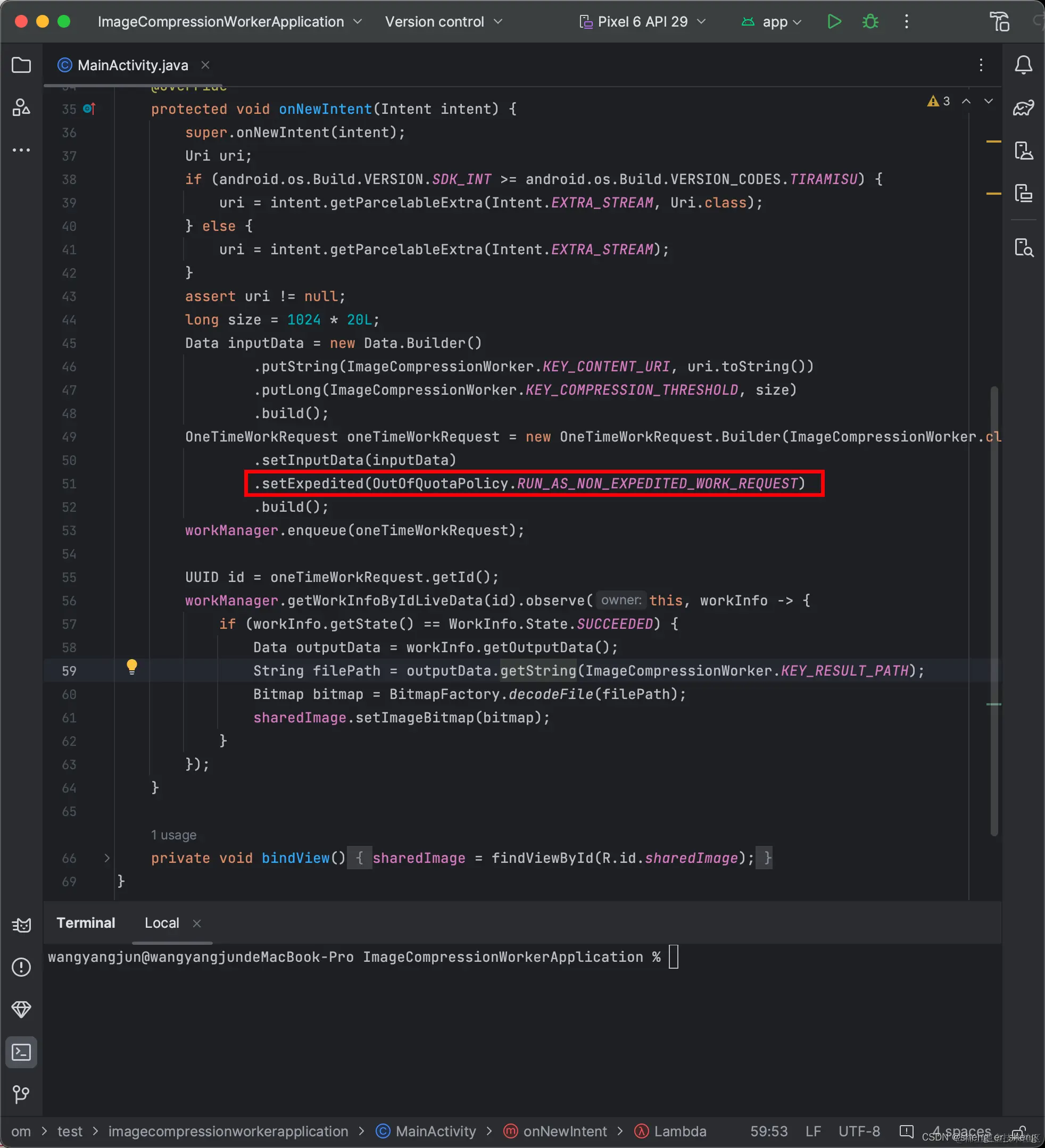Open the Logcat cat icon tool window
Image resolution: width=1045 pixels, height=1148 pixels.
[21, 925]
